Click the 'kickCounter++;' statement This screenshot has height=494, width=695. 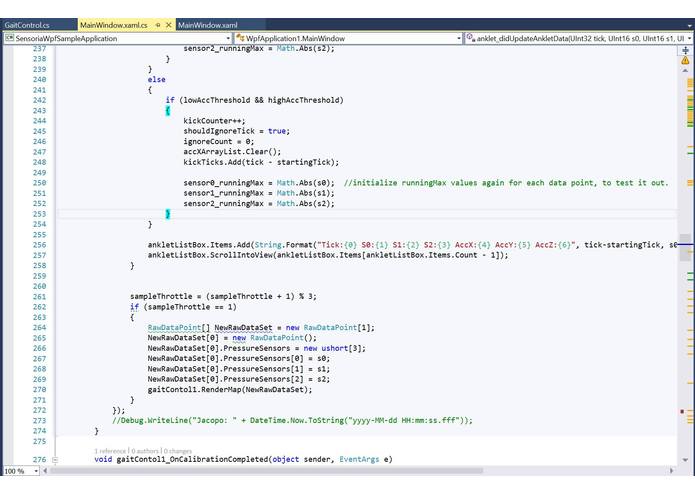tap(214, 121)
